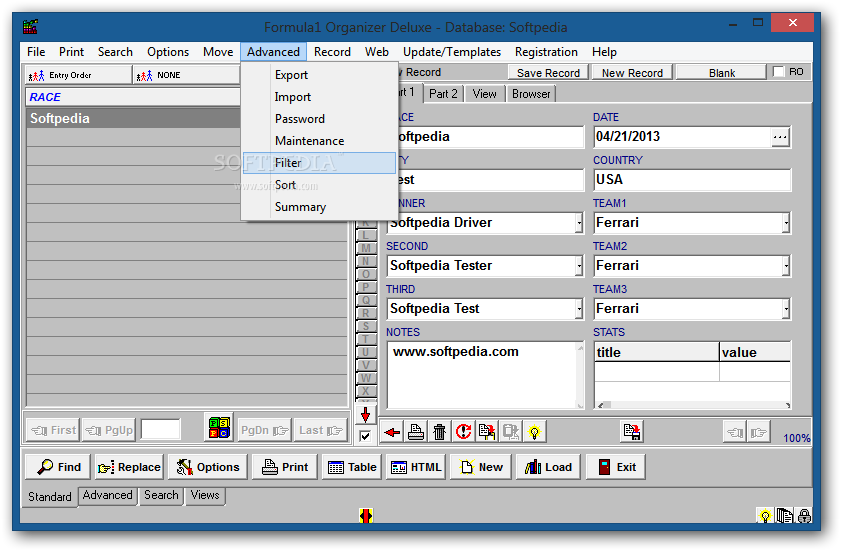Click the colored PSFC blocks icon

219,428
